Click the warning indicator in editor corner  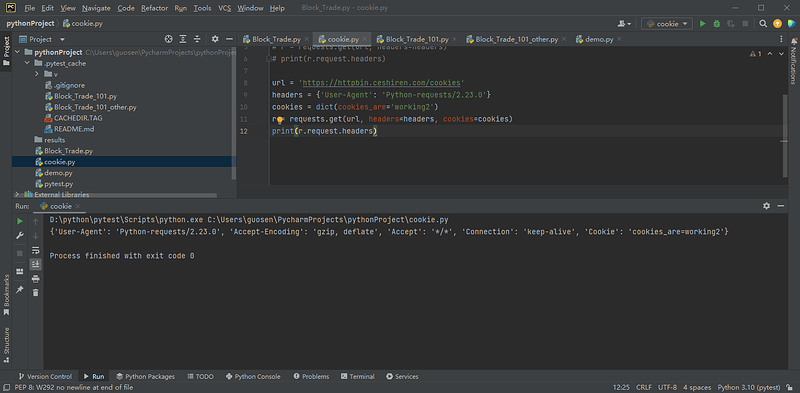[x=756, y=54]
